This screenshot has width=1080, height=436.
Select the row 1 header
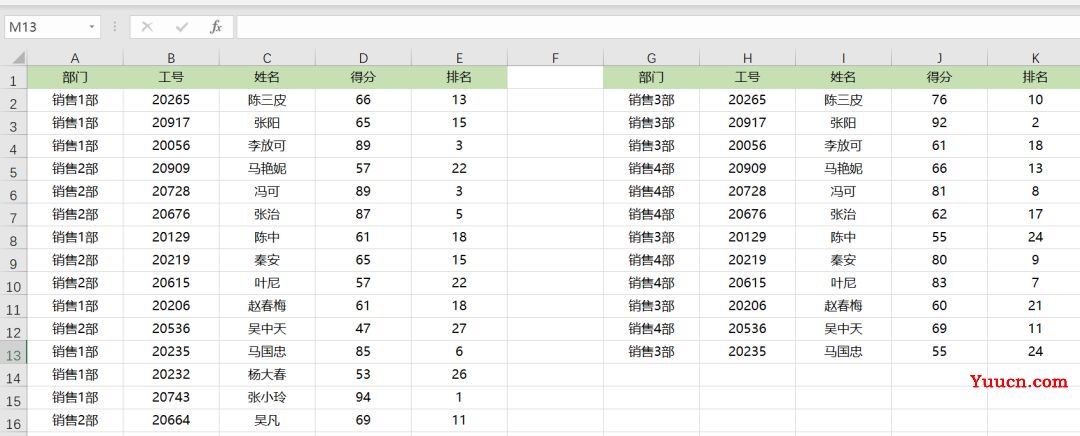coord(13,78)
